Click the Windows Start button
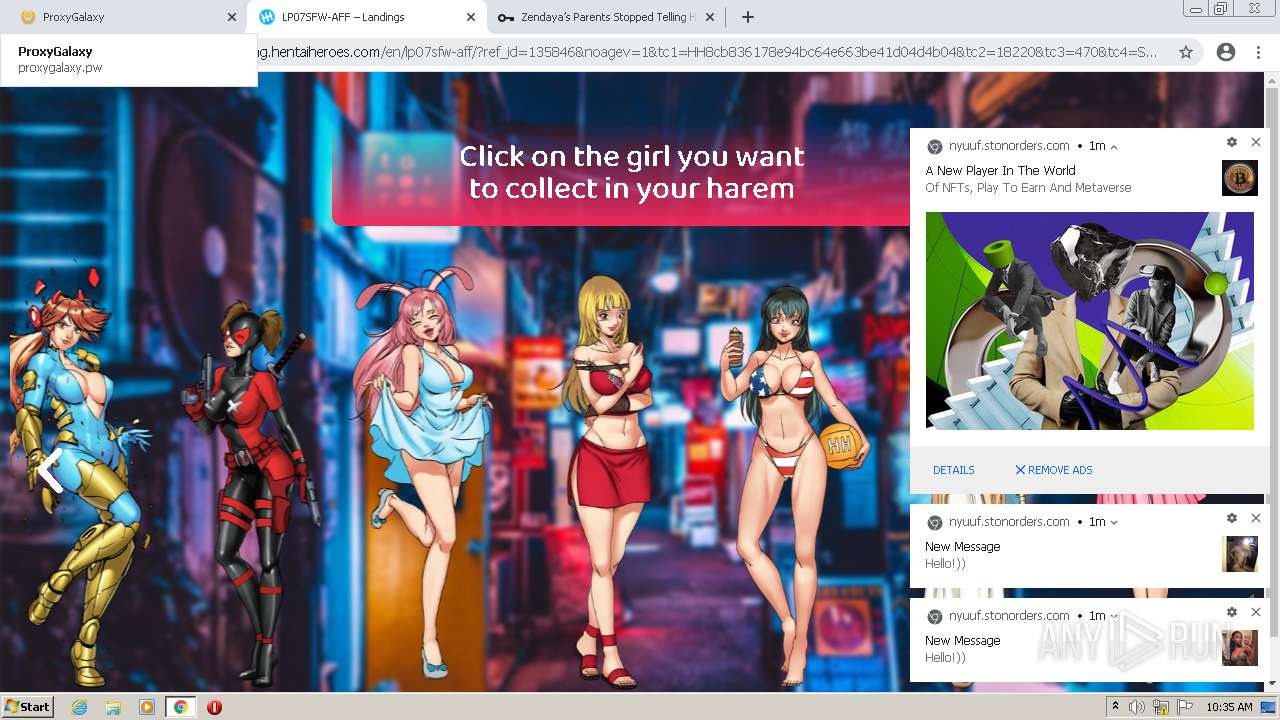Viewport: 1280px width, 720px height. (28, 707)
